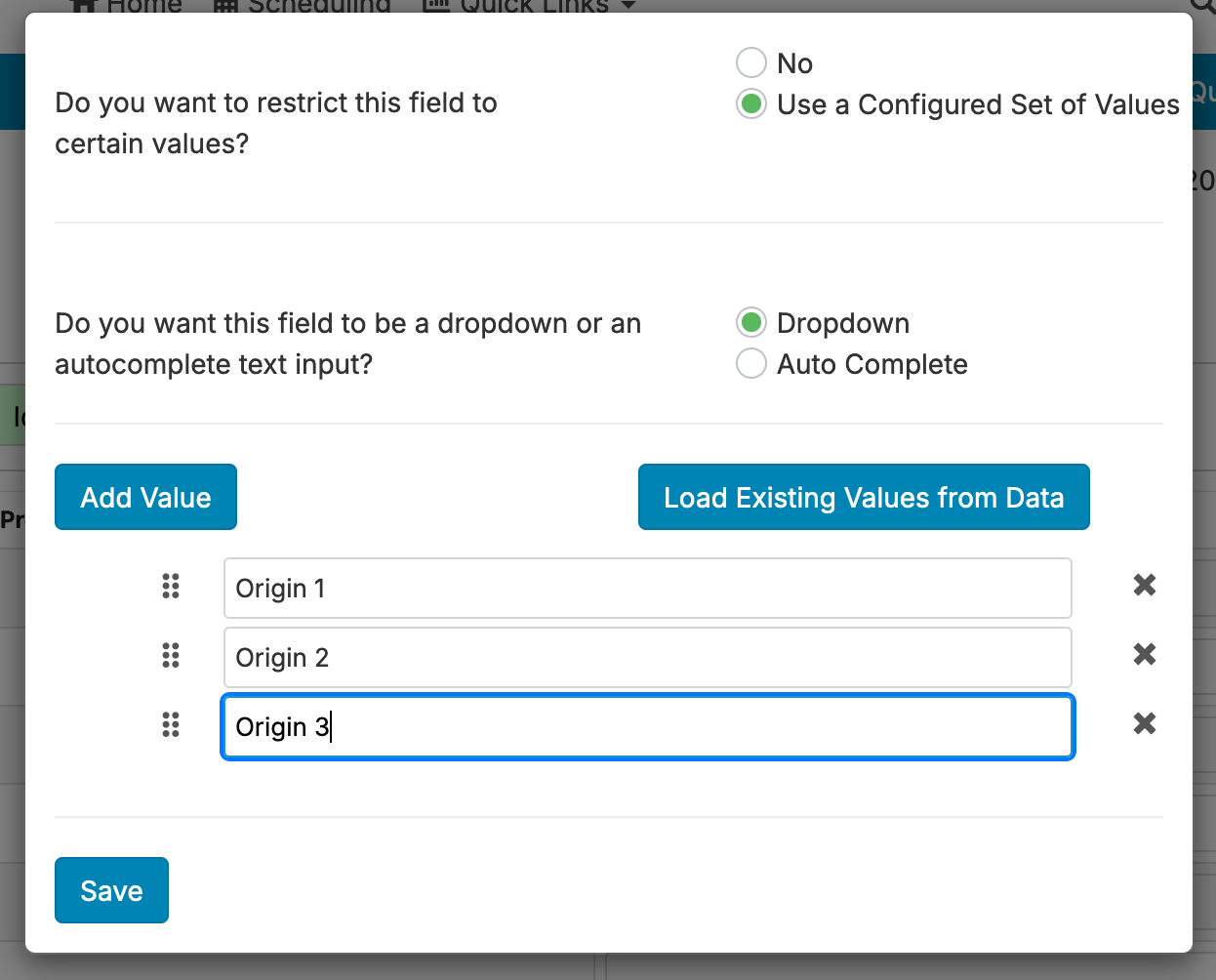Remove the "Origin 3" value
Screen dimensions: 1216x980
click(1143, 723)
